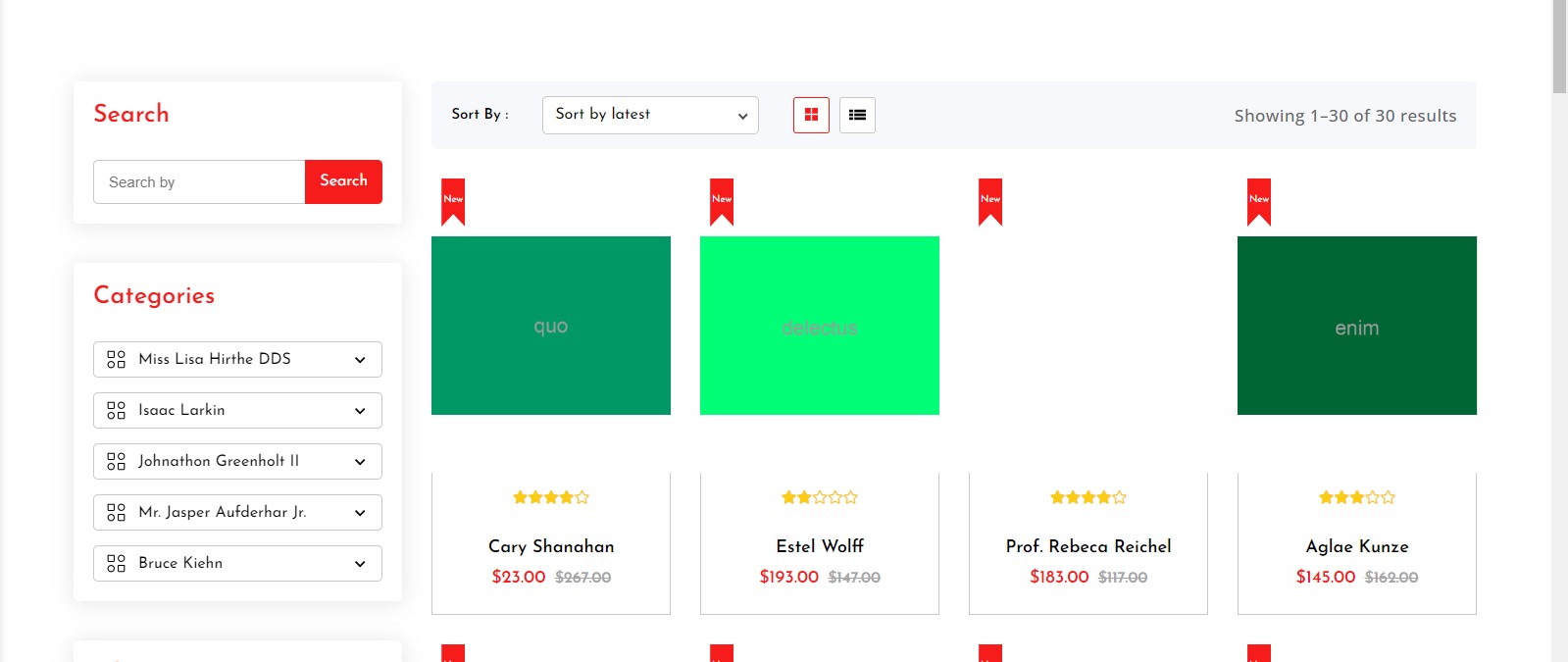
Task: Click the crossed-out $162.00 price
Action: [1391, 578]
